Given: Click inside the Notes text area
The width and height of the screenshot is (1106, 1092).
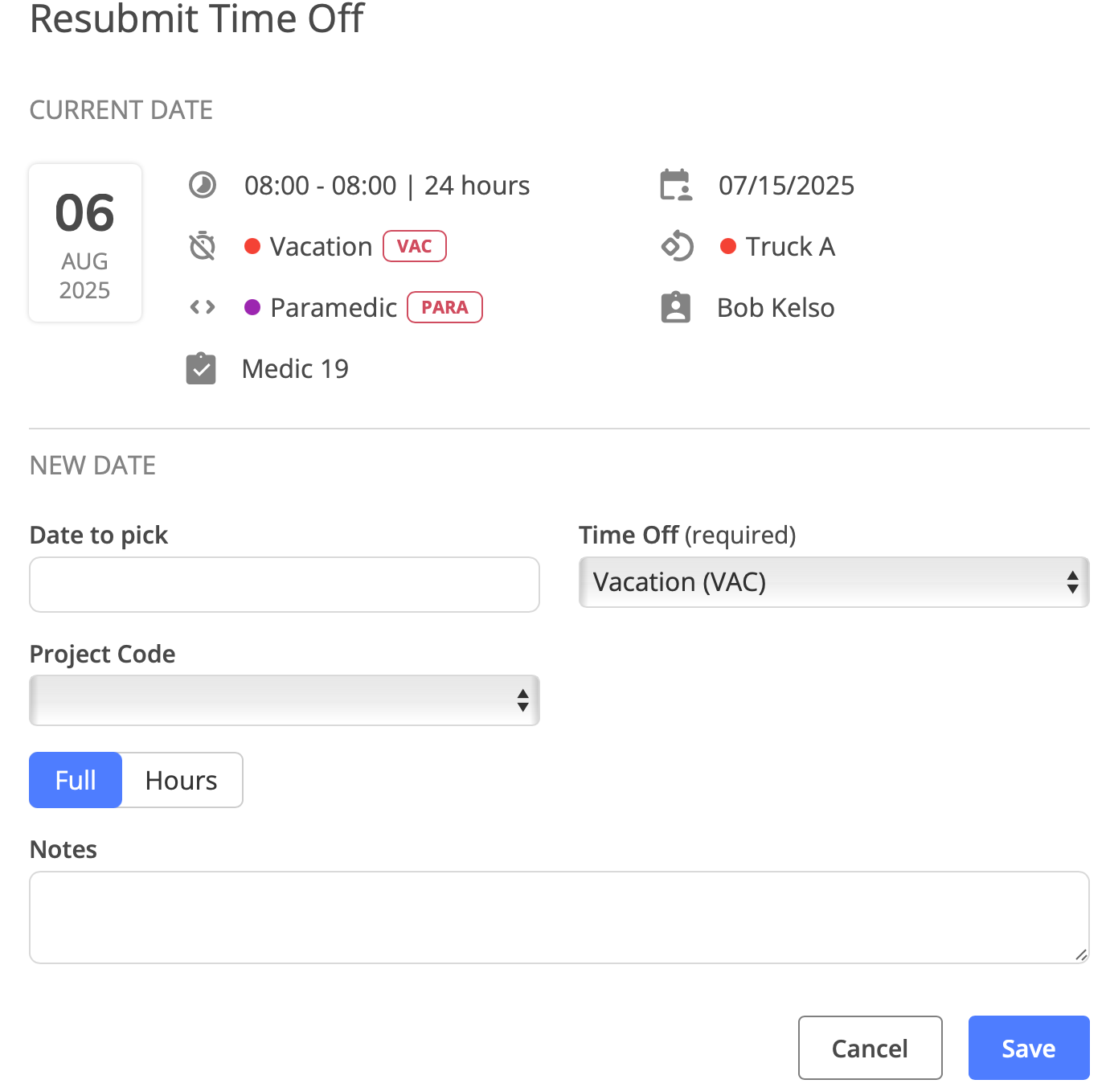Looking at the screenshot, I should coord(559,918).
